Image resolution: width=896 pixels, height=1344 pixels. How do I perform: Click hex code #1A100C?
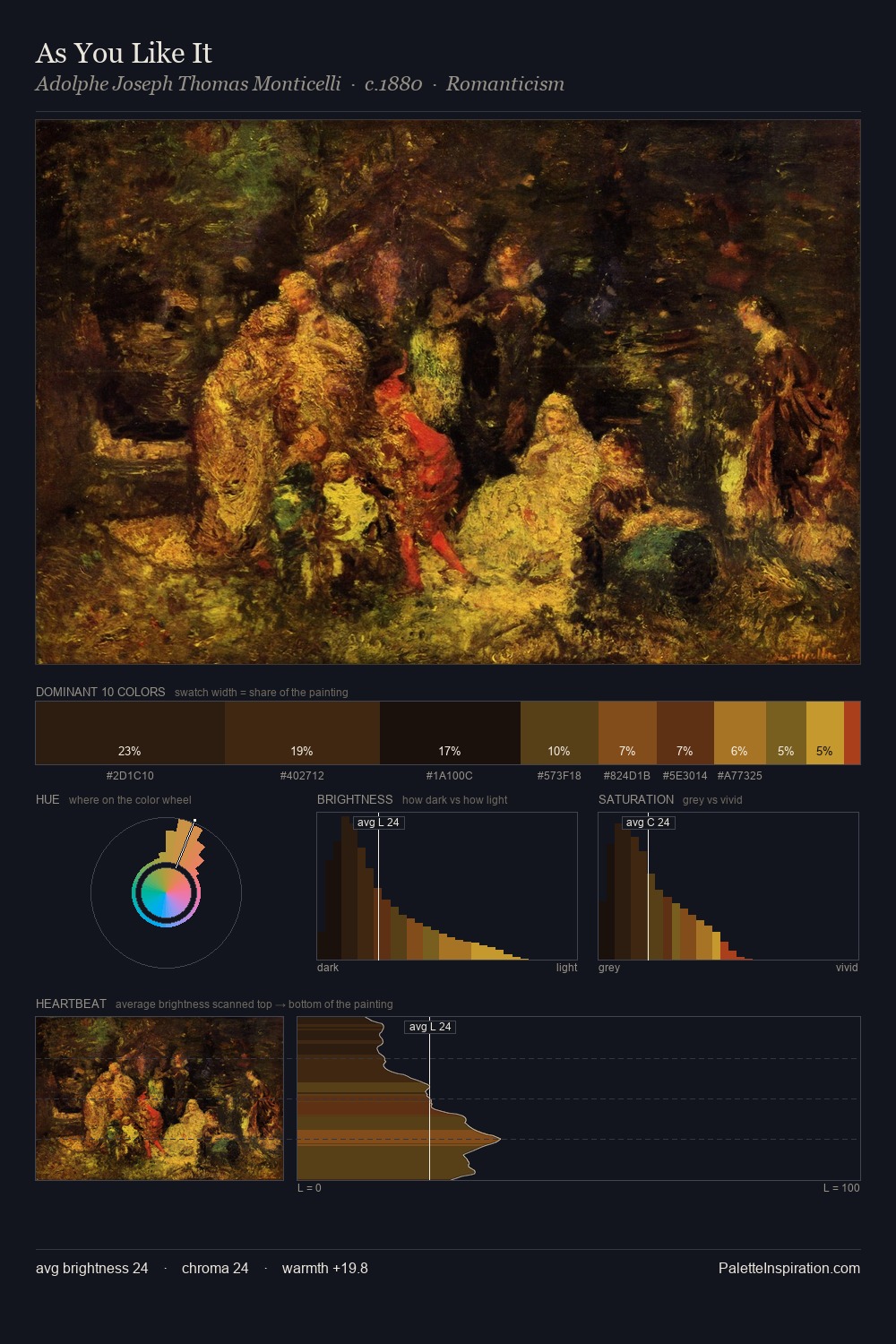[x=450, y=776]
